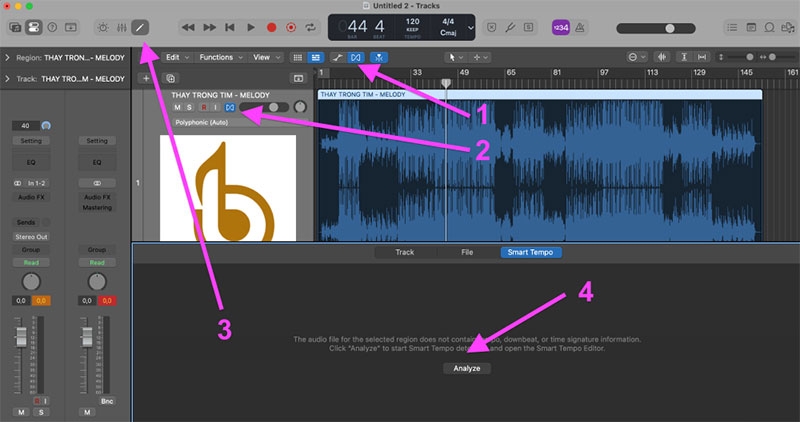
Task: Toggle the metronome click icon
Action: click(580, 28)
